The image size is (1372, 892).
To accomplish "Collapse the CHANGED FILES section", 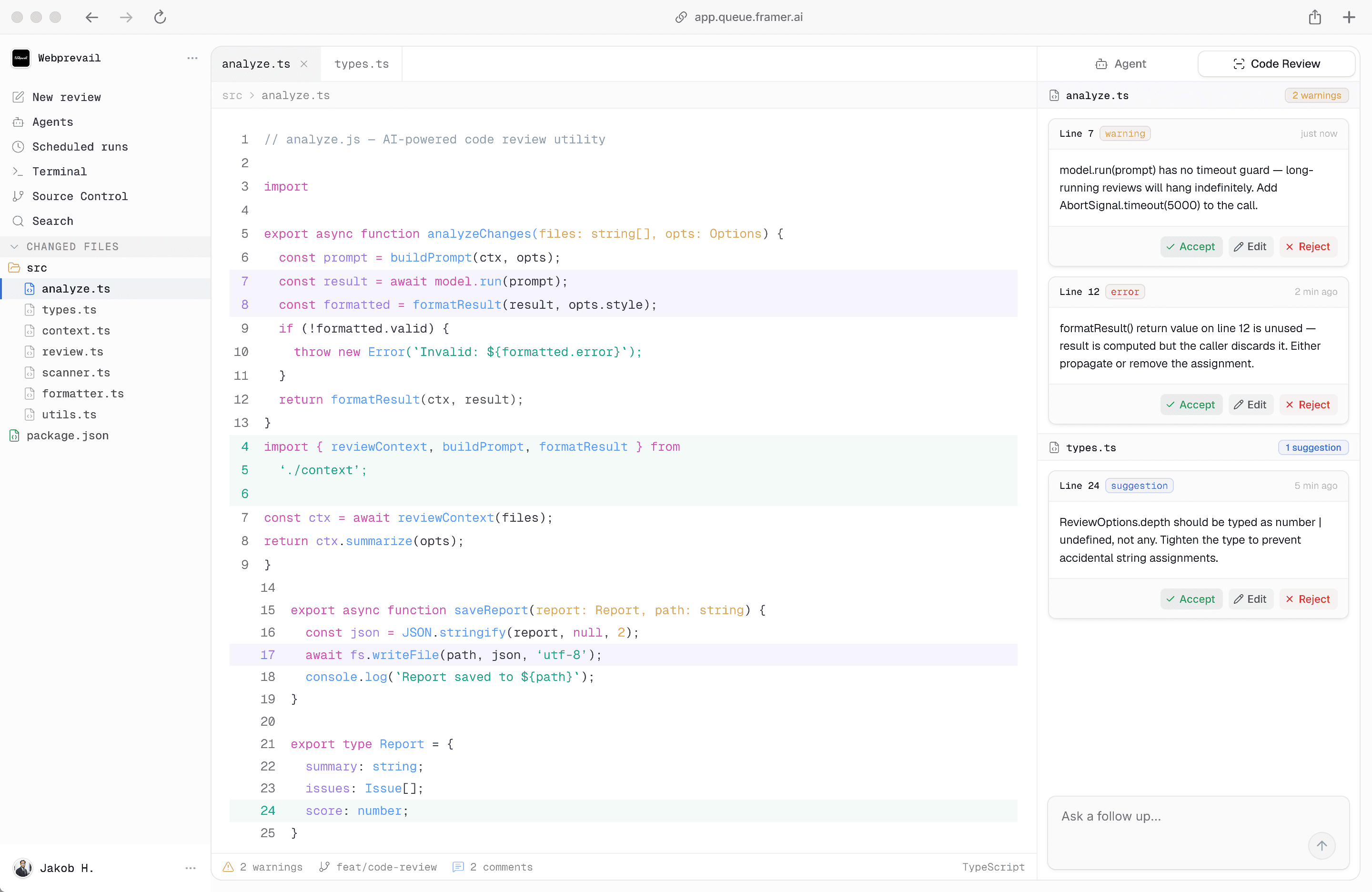I will 14,246.
